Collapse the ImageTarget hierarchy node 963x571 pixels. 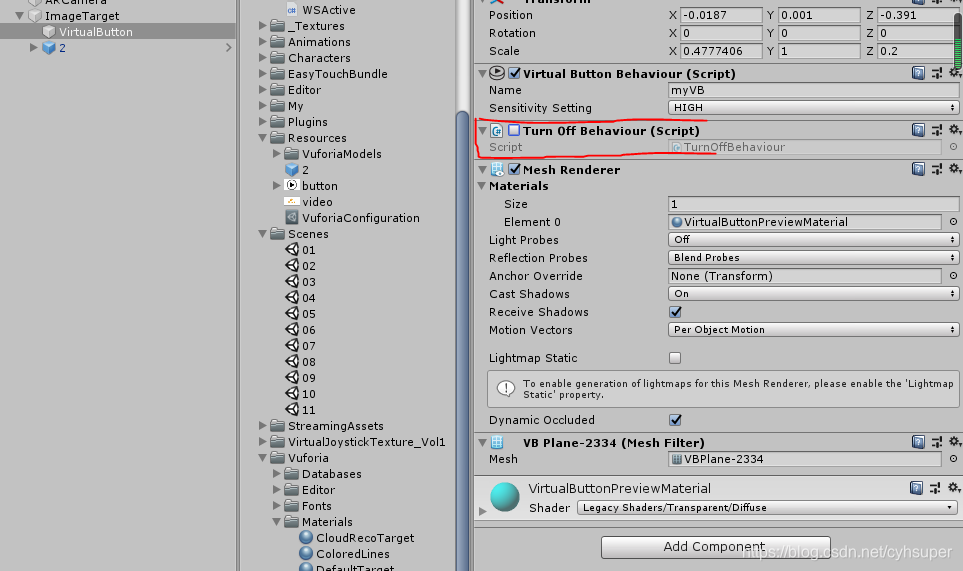click(x=20, y=15)
